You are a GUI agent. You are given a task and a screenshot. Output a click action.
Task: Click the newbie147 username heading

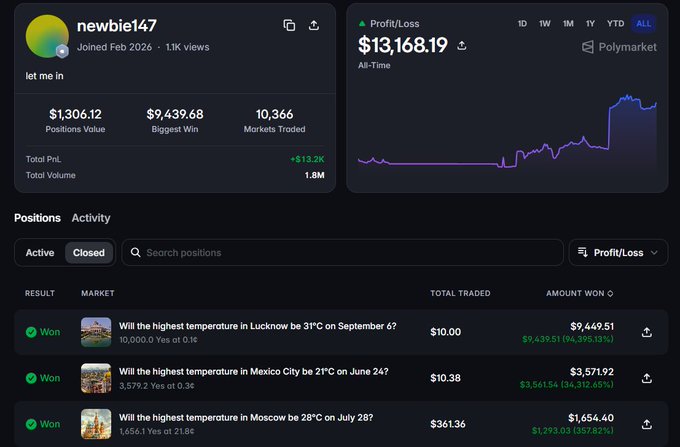click(117, 26)
